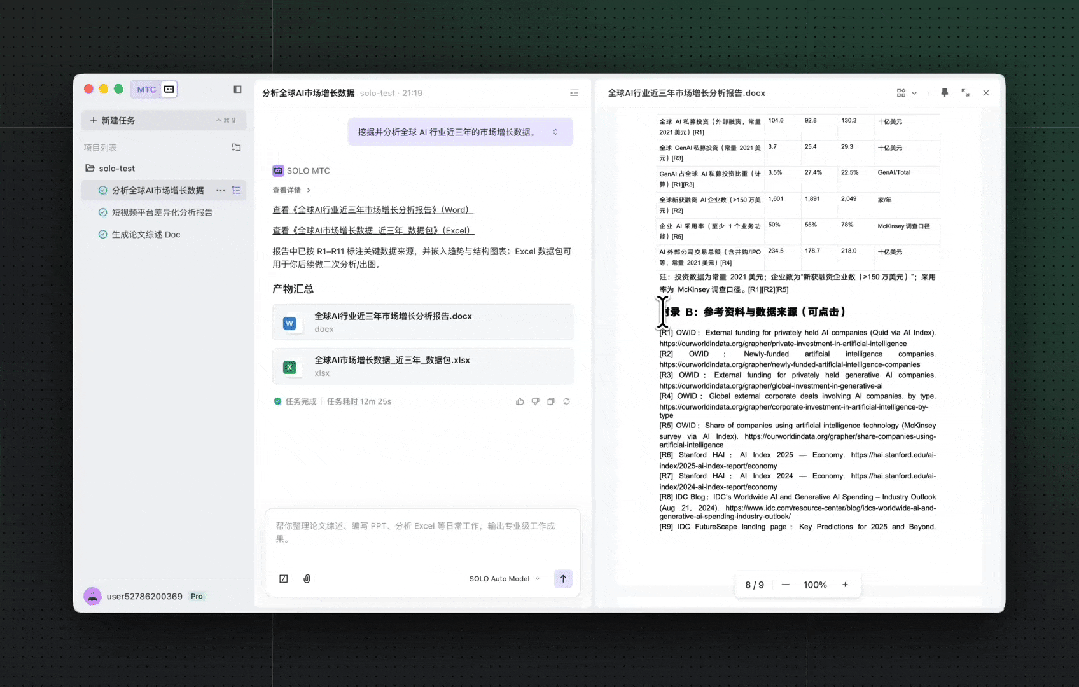The image size is (1079, 687).
Task: Open more options for 分析全球AI市场增长数据
Action: pyautogui.click(x=220, y=190)
